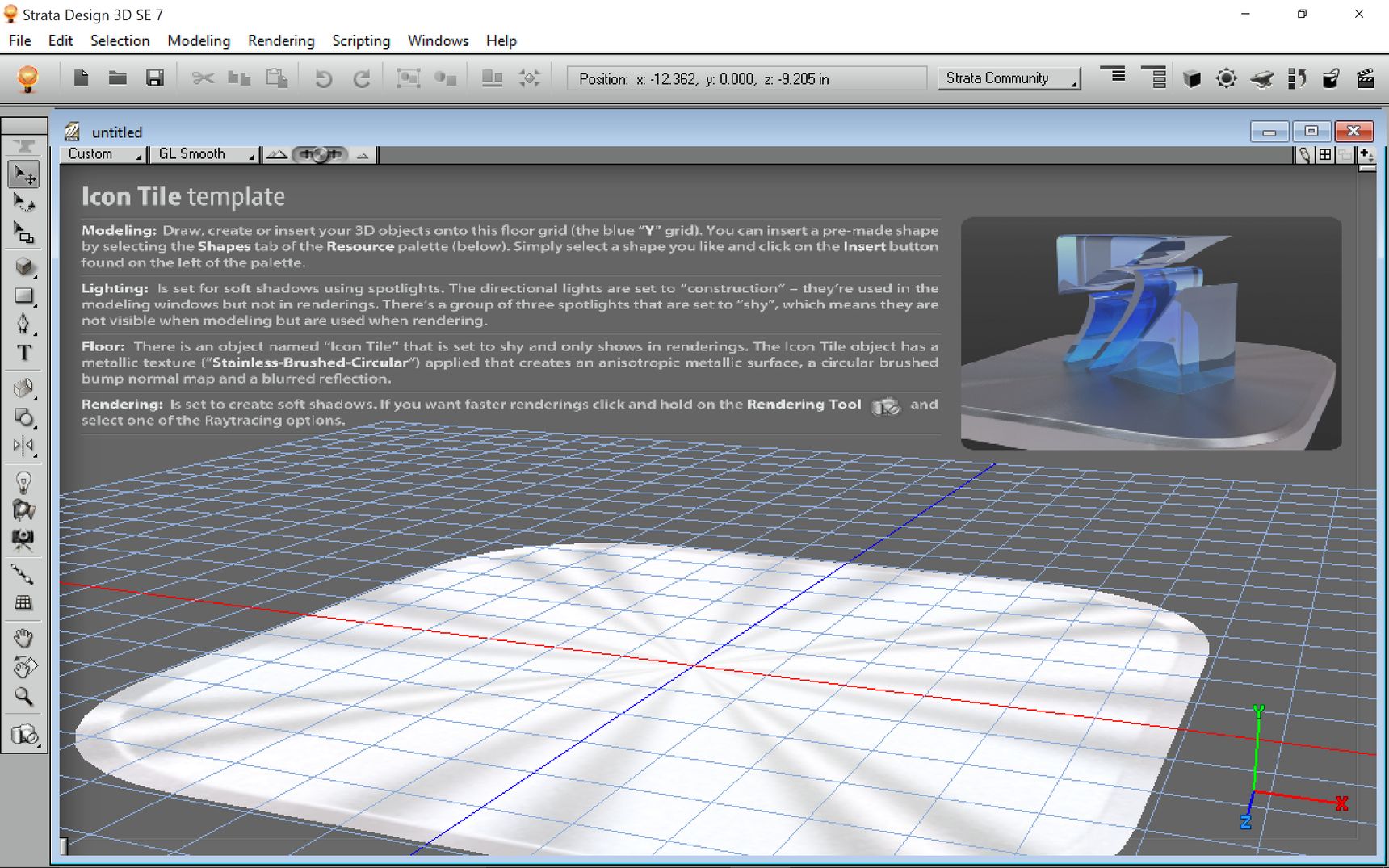
Task: Select the chain link tool in tool palette
Action: 23,575
